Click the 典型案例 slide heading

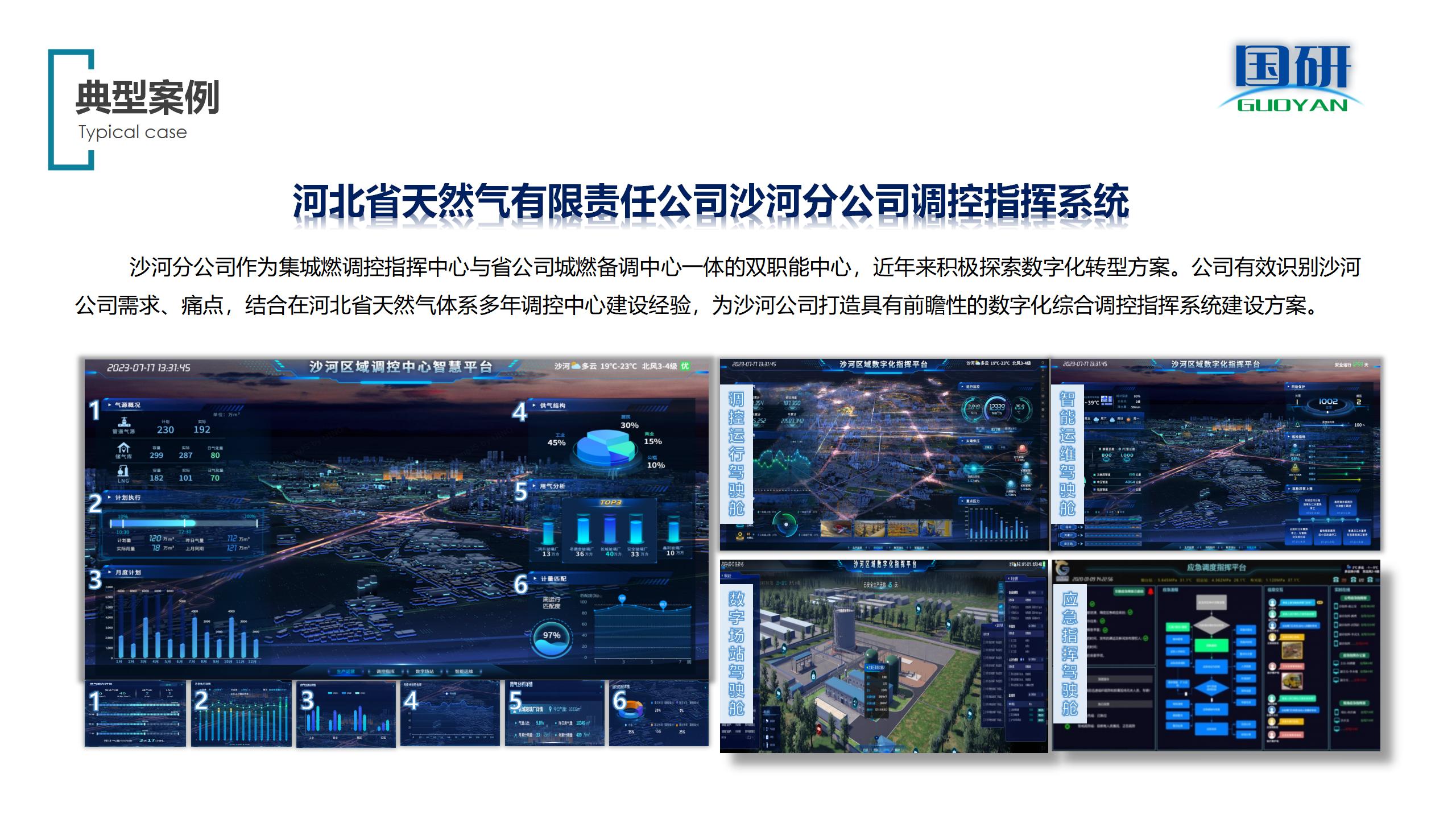coord(148,98)
